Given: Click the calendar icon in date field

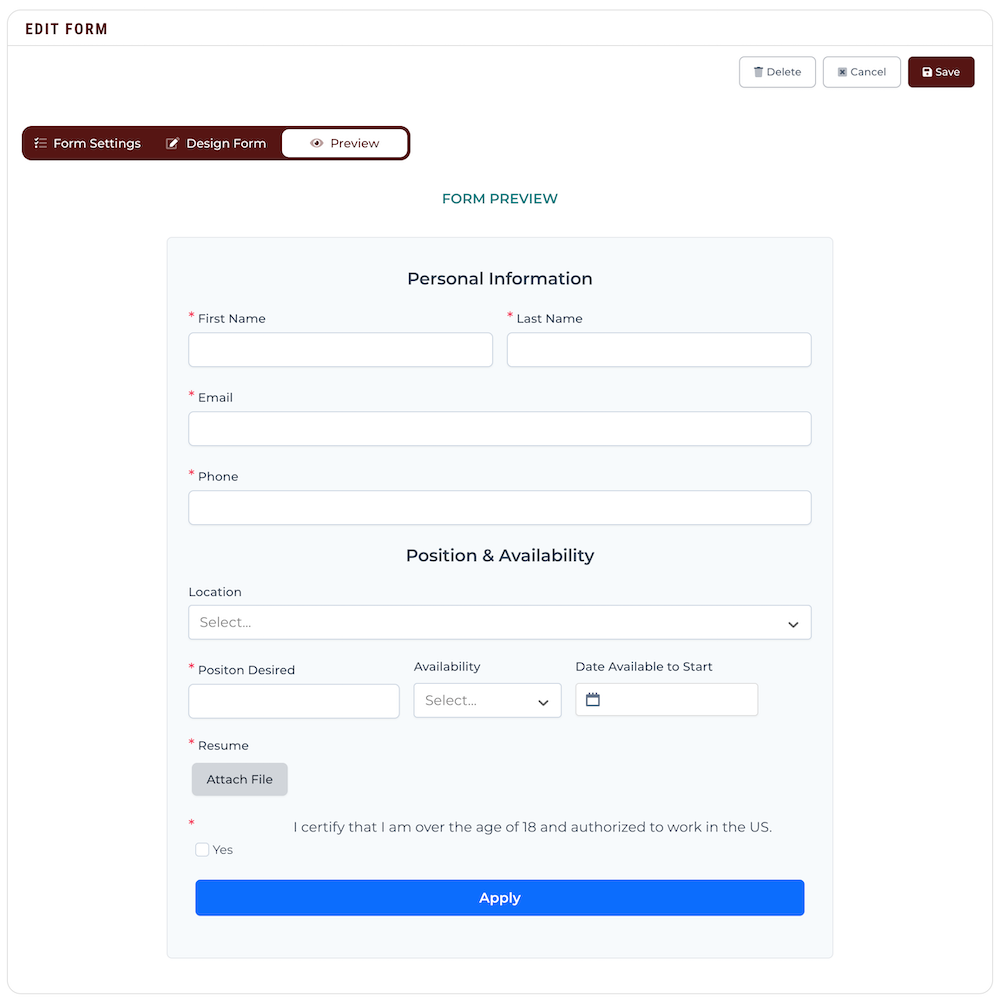Looking at the screenshot, I should pyautogui.click(x=593, y=700).
